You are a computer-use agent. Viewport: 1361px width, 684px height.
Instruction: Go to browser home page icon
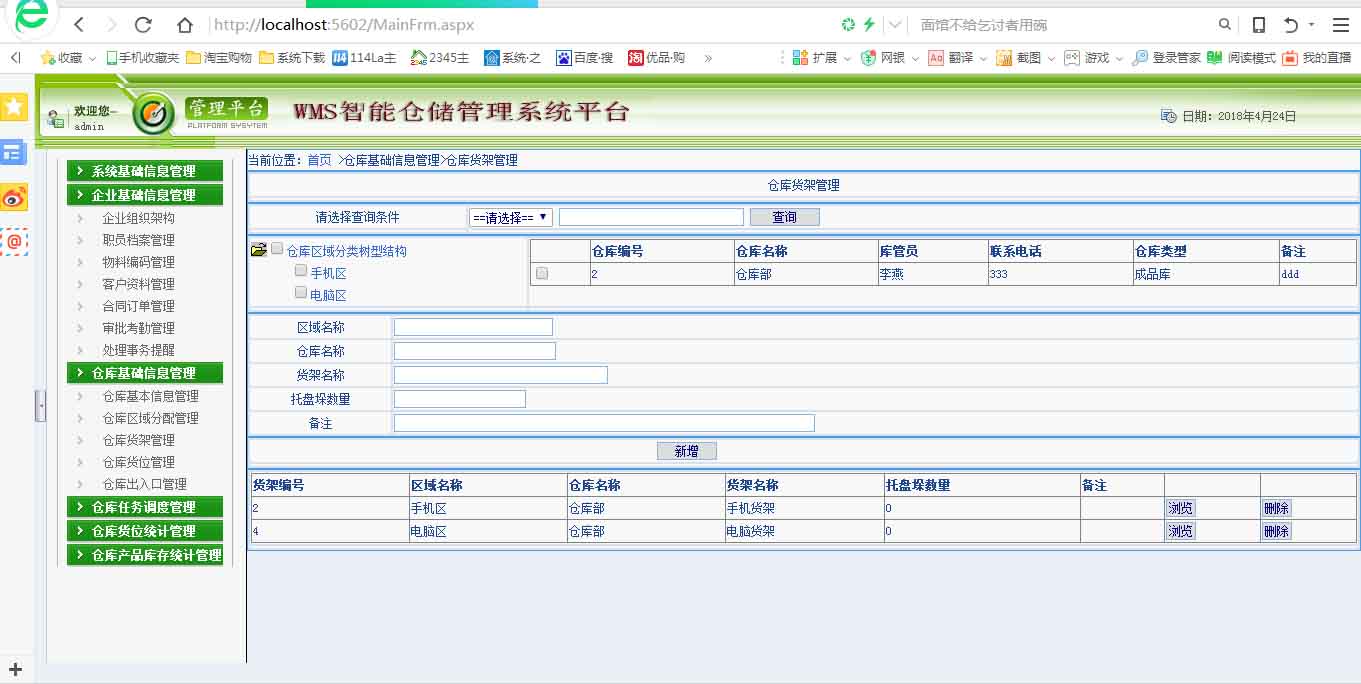(x=184, y=25)
